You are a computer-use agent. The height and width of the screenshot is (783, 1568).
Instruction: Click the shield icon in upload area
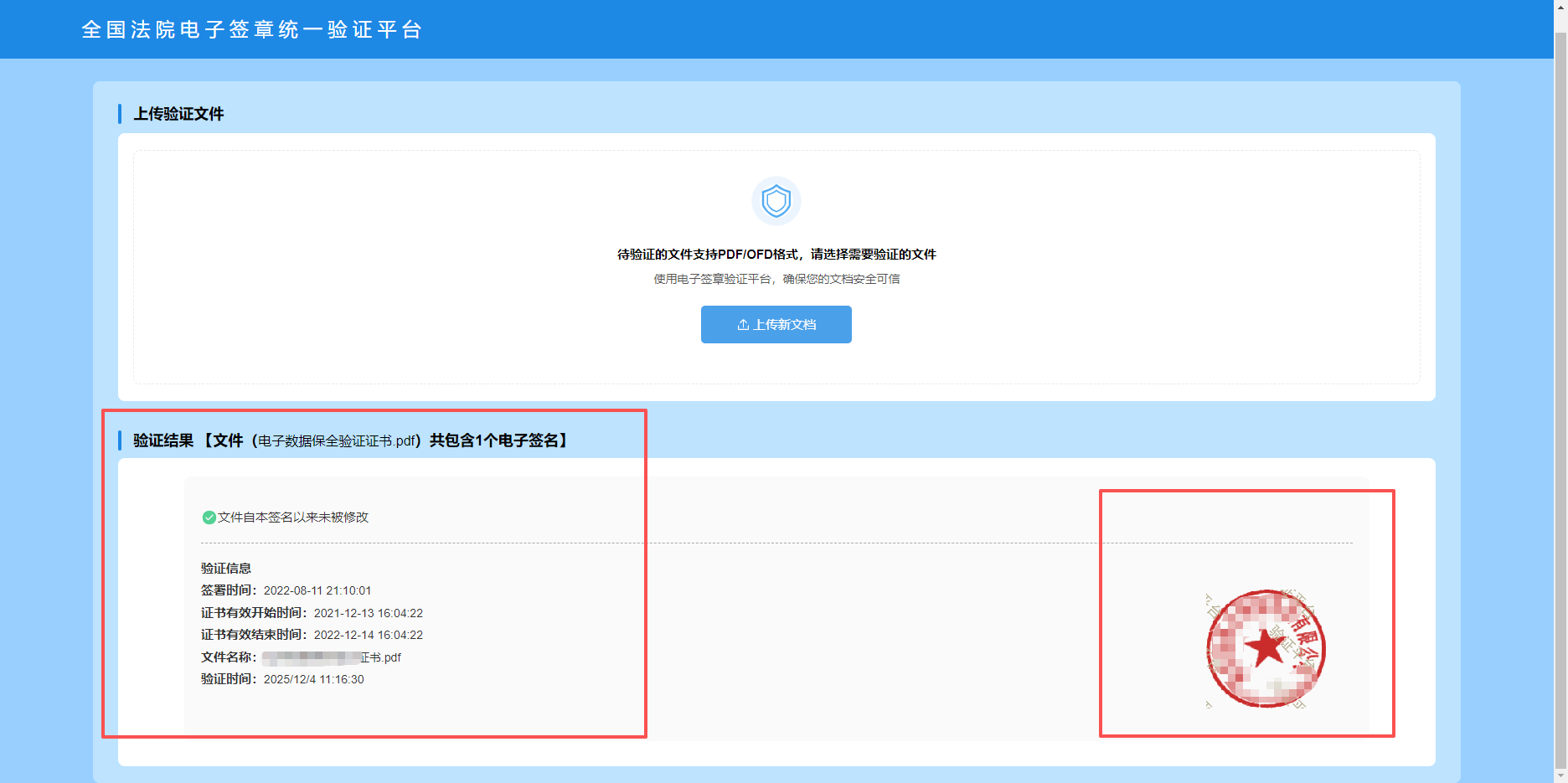[x=776, y=201]
